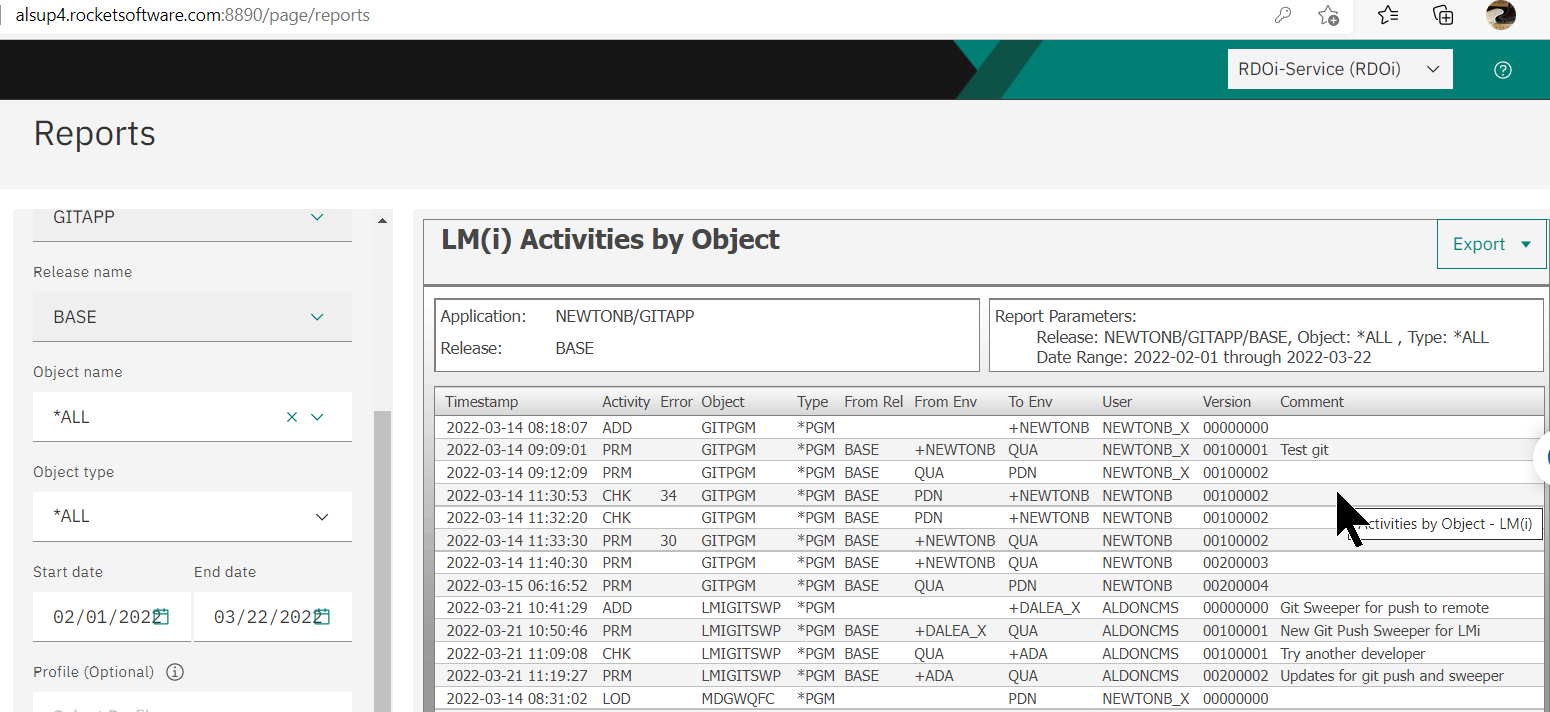The width and height of the screenshot is (1550, 712).
Task: Open the Start date calendar picker
Action: pyautogui.click(x=160, y=617)
